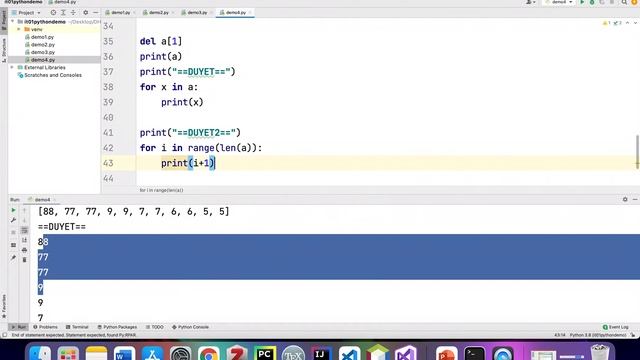
Task: Open Run panel settings gear
Action: click(625, 199)
